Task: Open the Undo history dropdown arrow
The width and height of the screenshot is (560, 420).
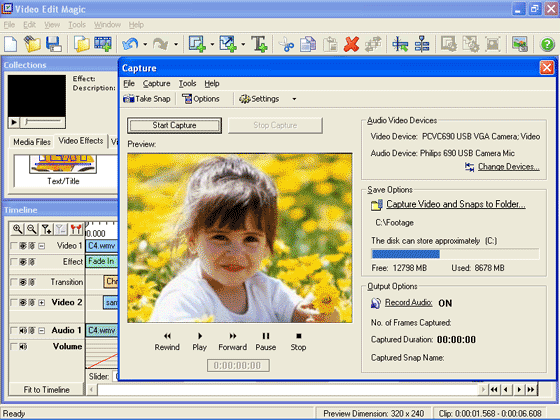Action: (145, 45)
